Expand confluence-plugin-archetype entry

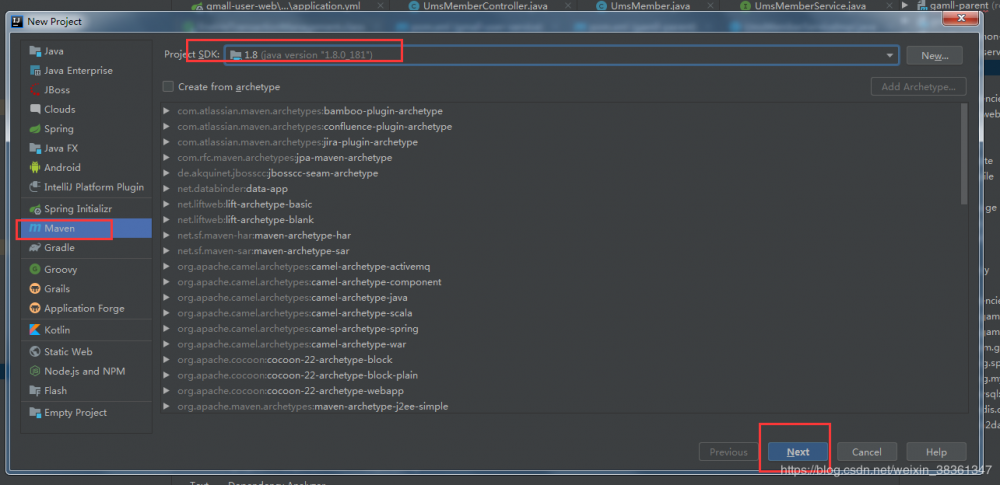[166, 126]
